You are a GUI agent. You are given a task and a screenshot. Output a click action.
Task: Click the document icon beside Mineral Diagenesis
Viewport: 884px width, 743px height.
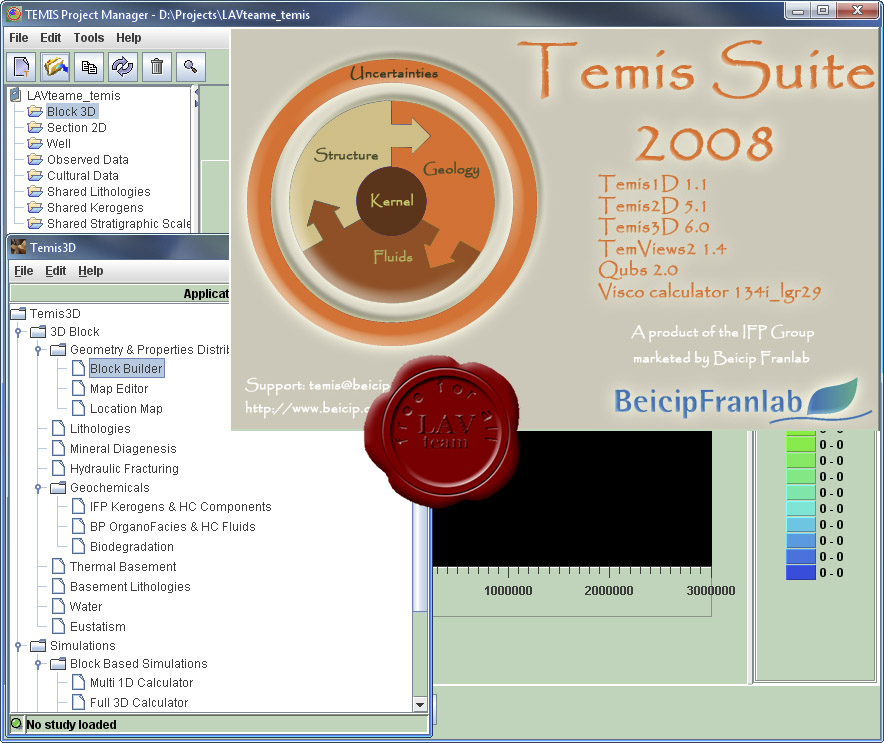[58, 448]
